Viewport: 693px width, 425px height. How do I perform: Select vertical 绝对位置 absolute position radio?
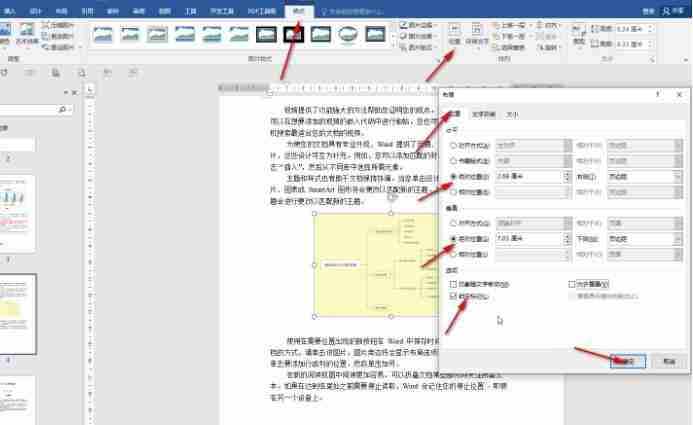click(x=453, y=239)
